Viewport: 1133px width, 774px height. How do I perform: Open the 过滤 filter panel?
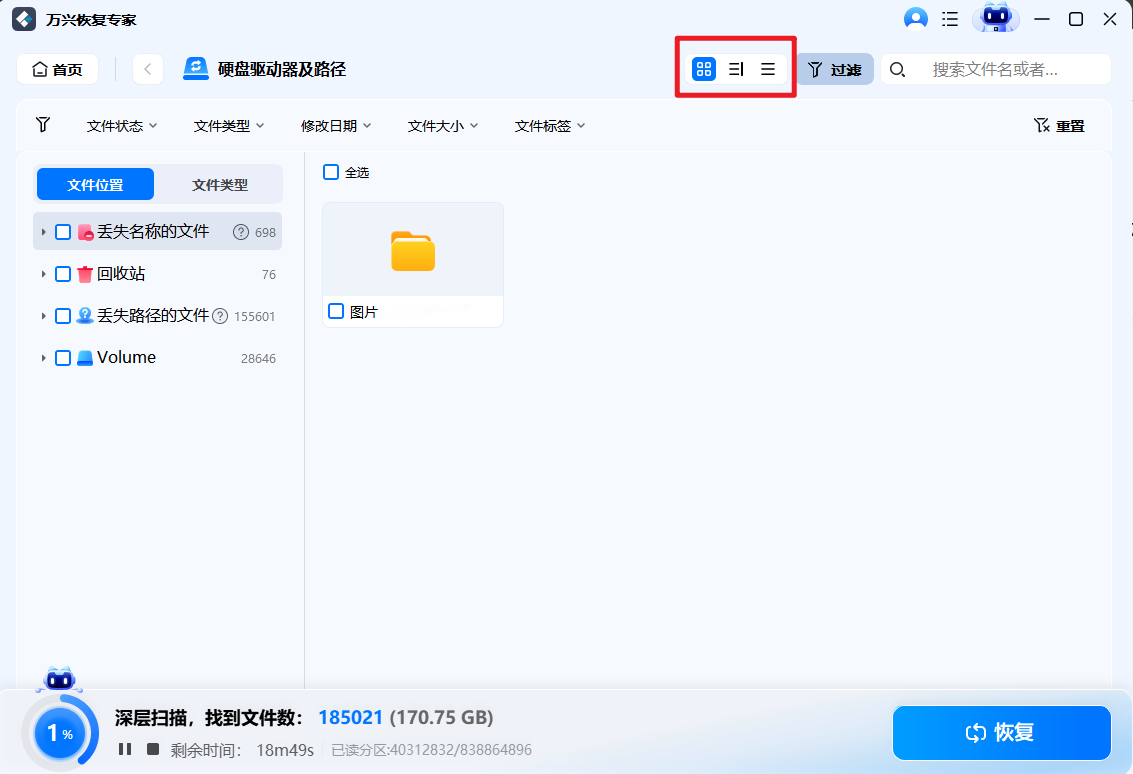[836, 69]
